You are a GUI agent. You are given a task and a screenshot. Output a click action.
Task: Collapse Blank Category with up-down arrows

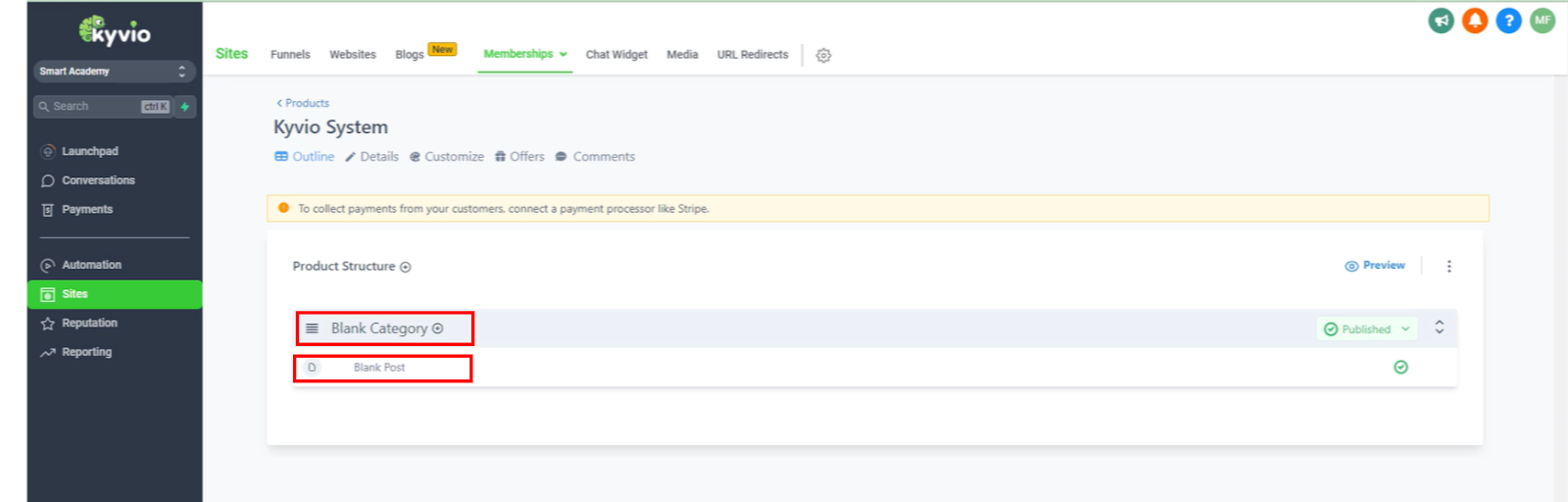point(1439,327)
